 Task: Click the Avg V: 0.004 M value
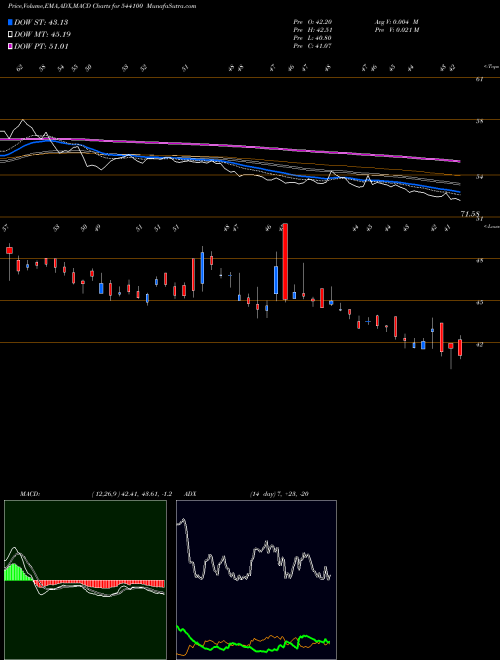point(396,22)
